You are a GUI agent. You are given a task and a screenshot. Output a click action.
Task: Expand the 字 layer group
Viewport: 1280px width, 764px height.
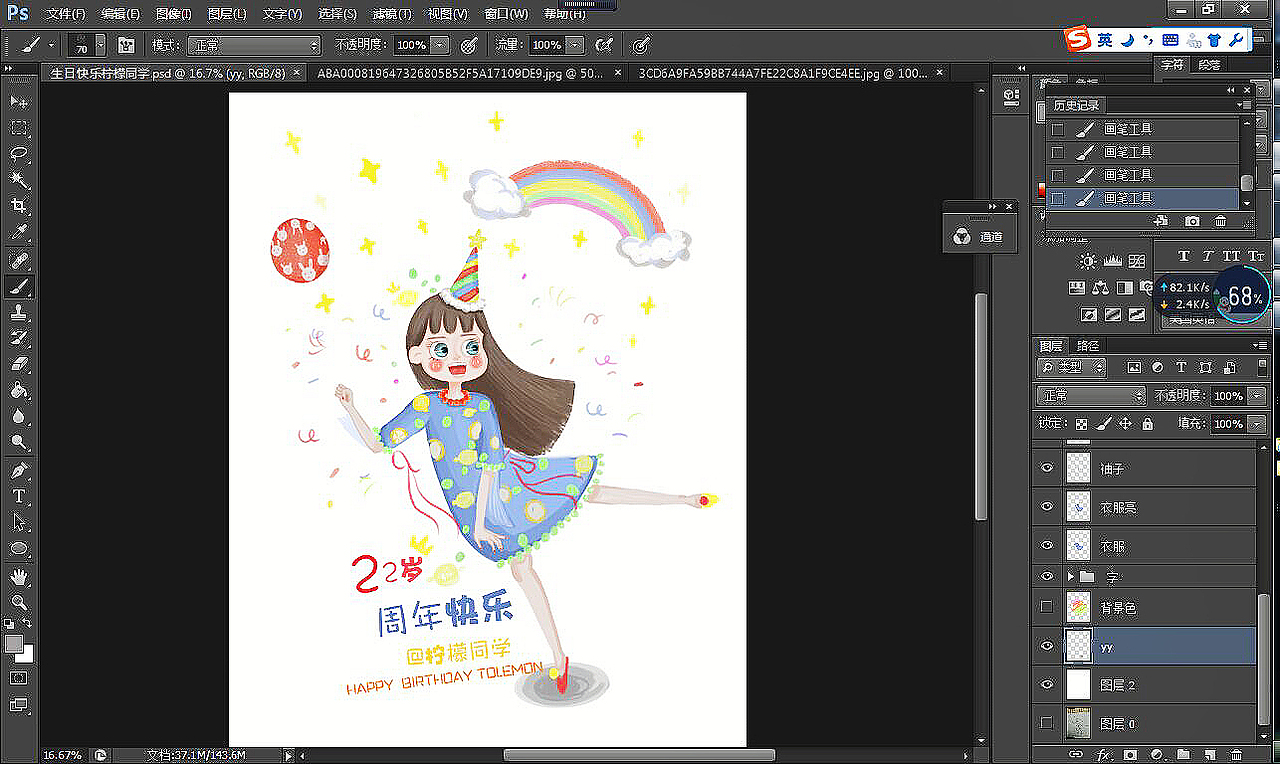[x=1071, y=577]
